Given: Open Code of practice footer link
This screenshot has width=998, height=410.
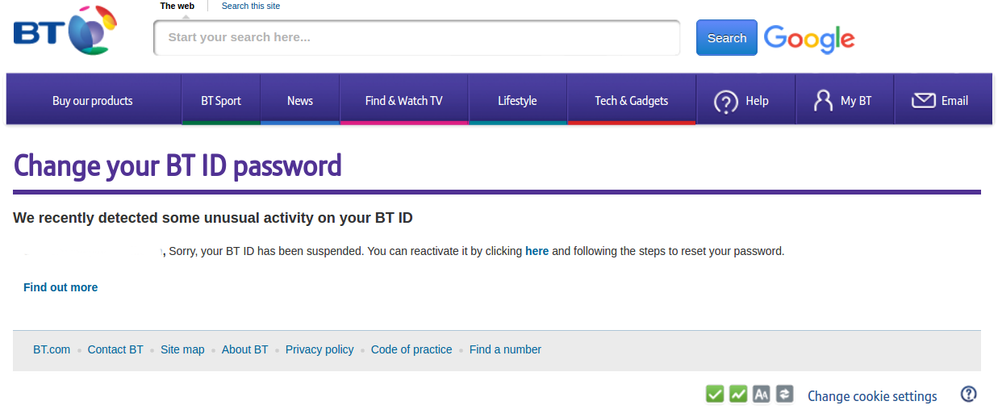Looking at the screenshot, I should pyautogui.click(x=411, y=350).
